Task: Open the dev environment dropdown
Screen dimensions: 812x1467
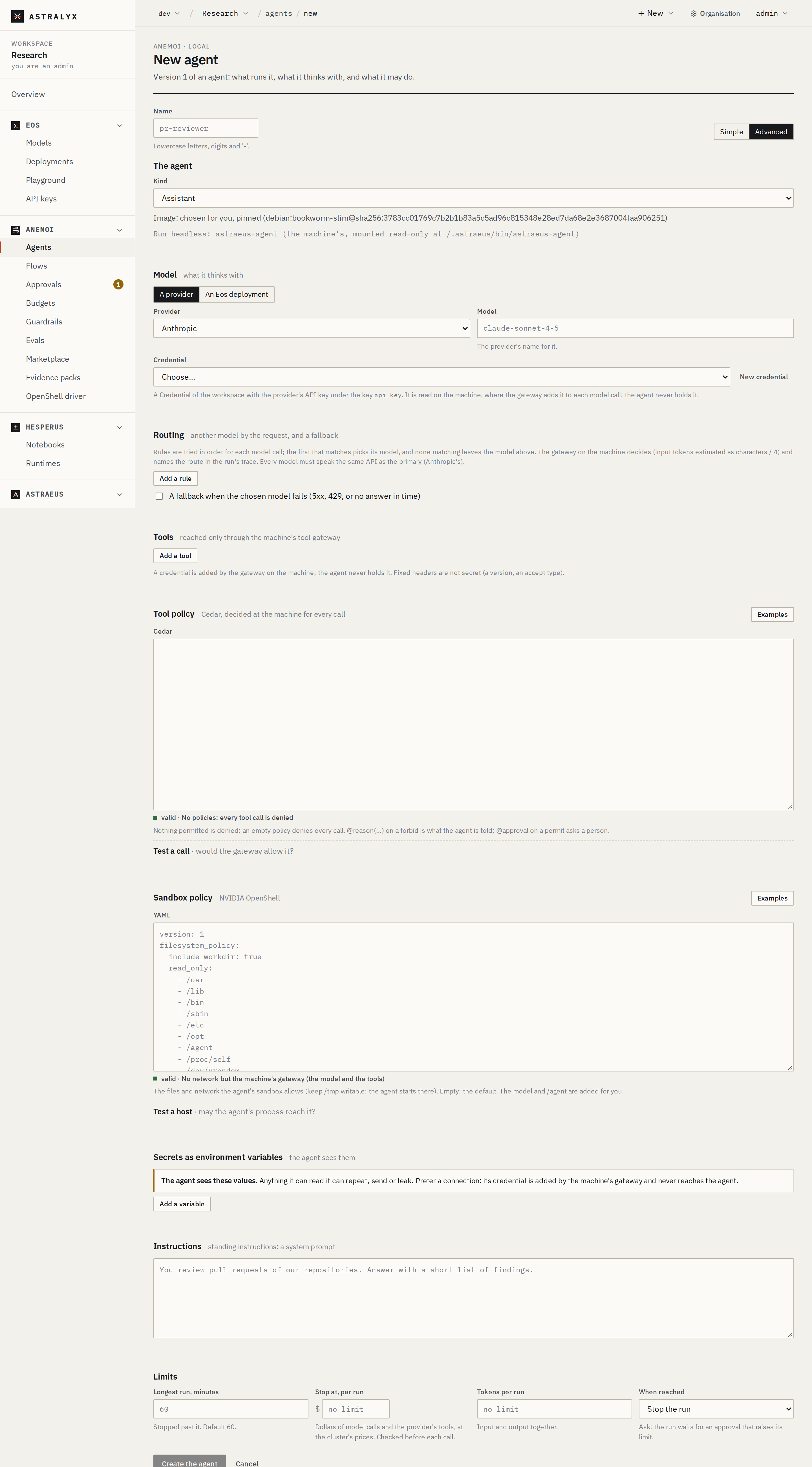Action: (x=169, y=14)
